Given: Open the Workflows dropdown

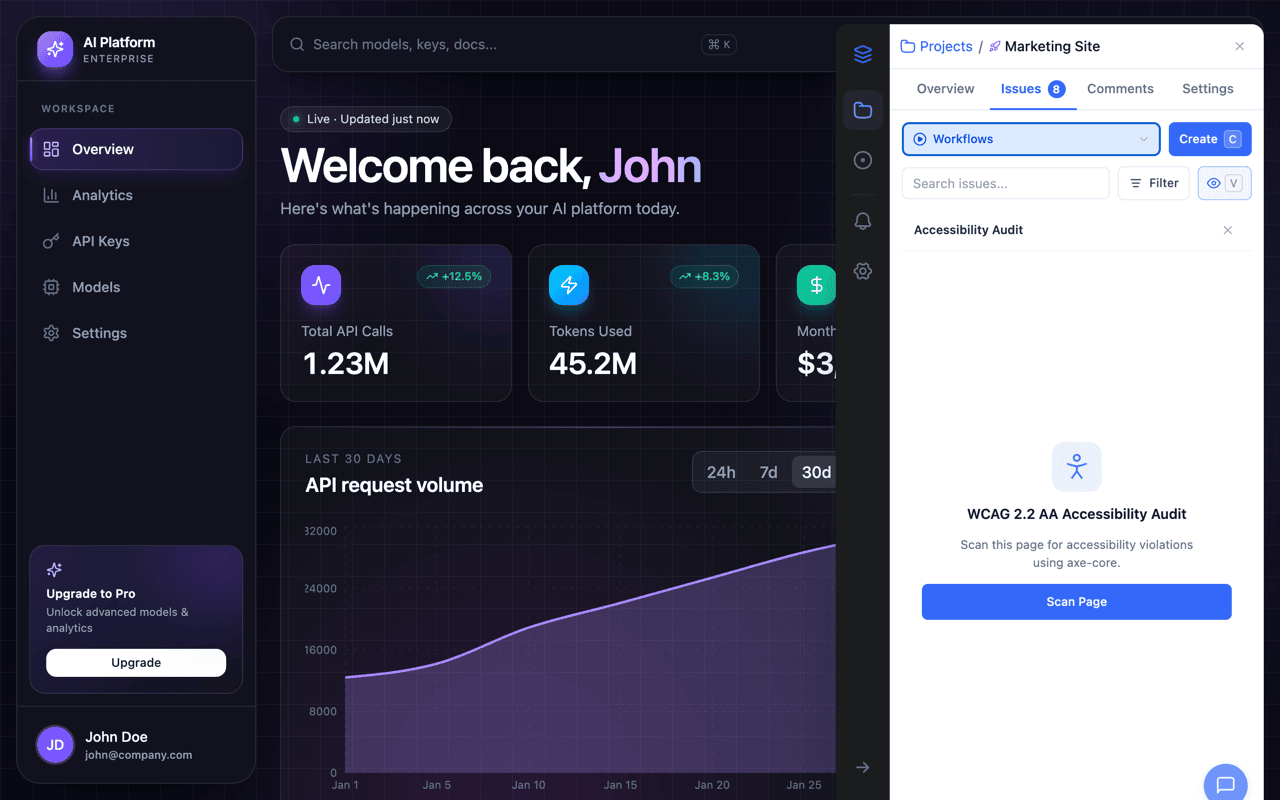Looking at the screenshot, I should tap(1031, 139).
